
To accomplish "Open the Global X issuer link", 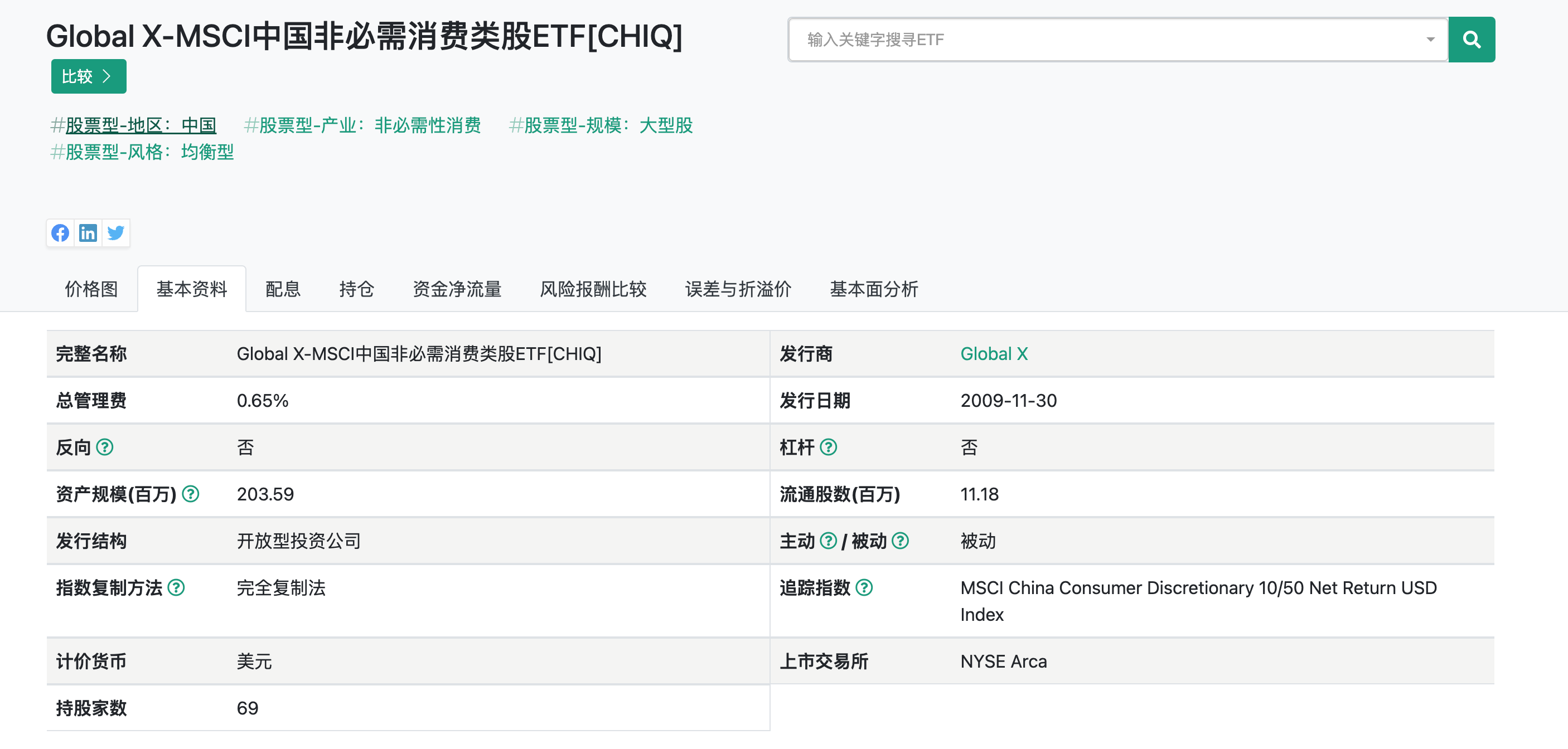I will [x=994, y=353].
